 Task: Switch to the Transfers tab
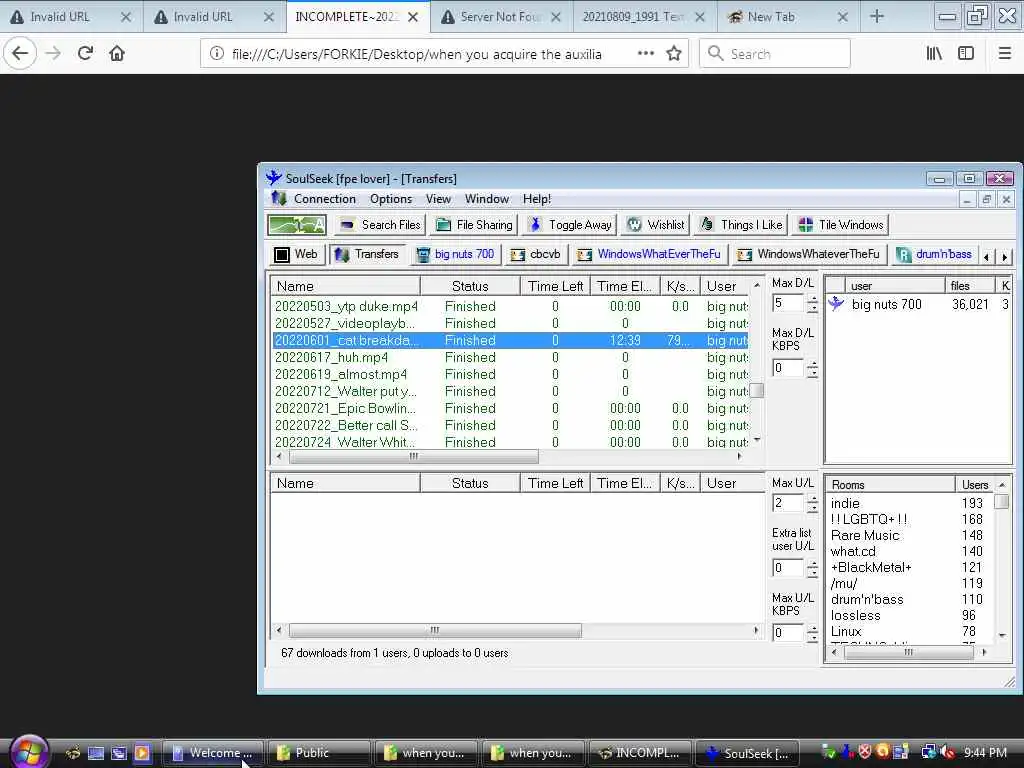[367, 254]
